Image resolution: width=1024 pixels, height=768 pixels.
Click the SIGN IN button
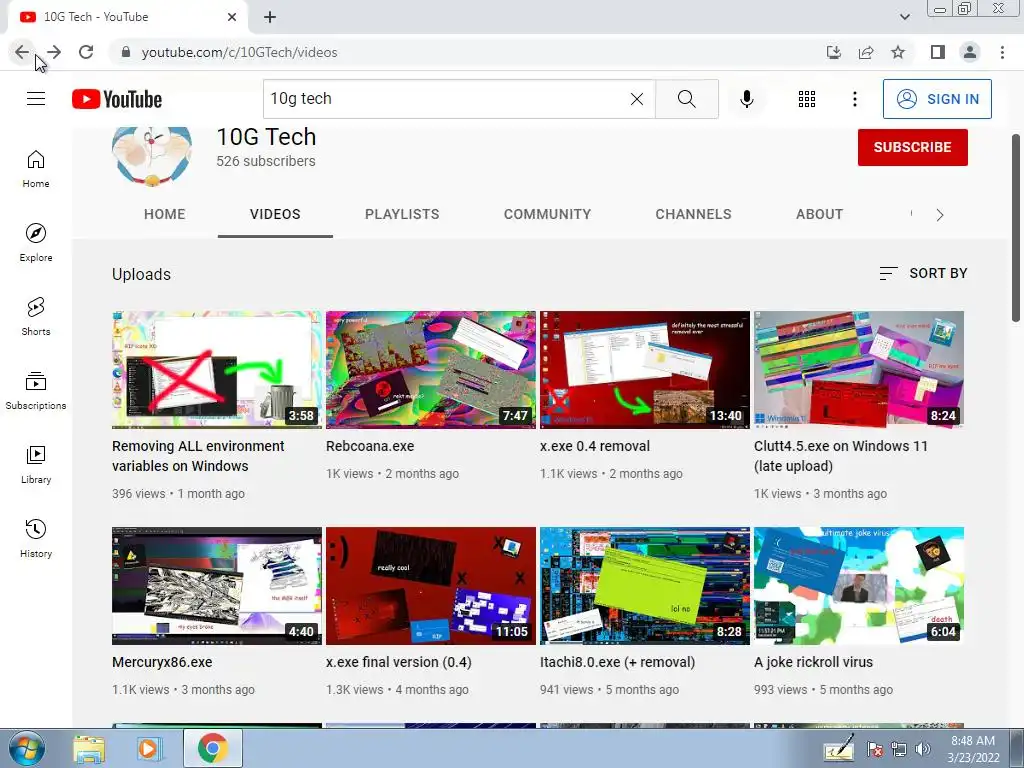coord(937,99)
